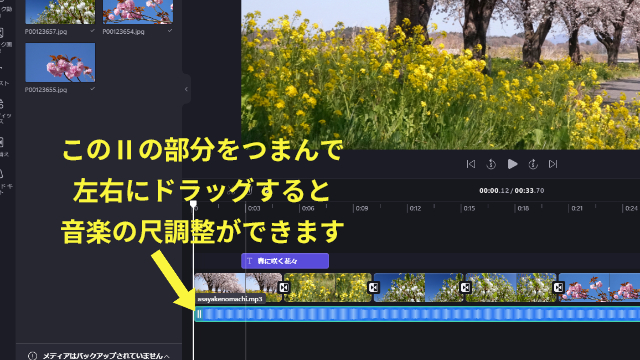The width and height of the screenshot is (640, 360).
Task: Select the blue audio track mp3 clip
Action: (417, 314)
